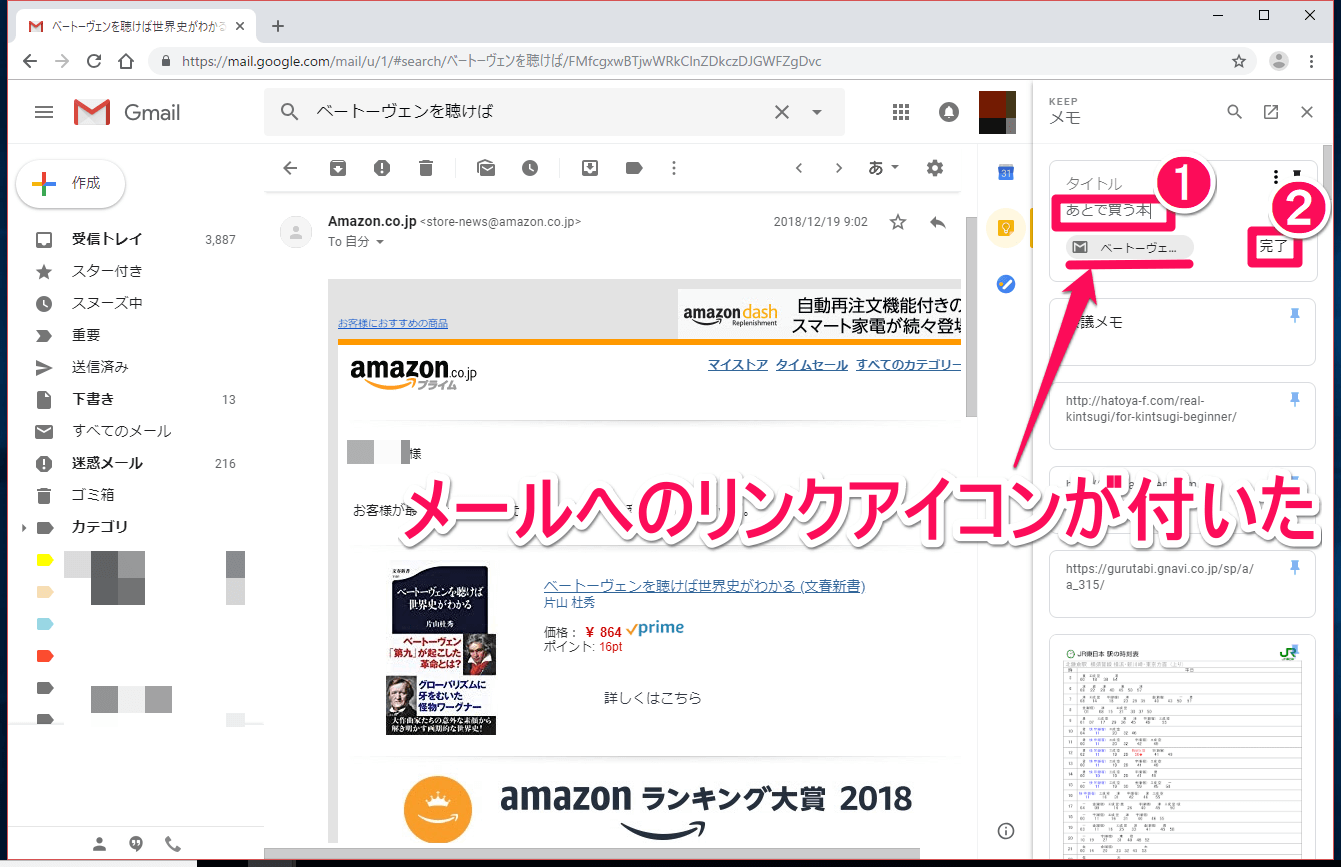Open a new Chrome tab
The image size is (1341, 867).
pos(278,26)
